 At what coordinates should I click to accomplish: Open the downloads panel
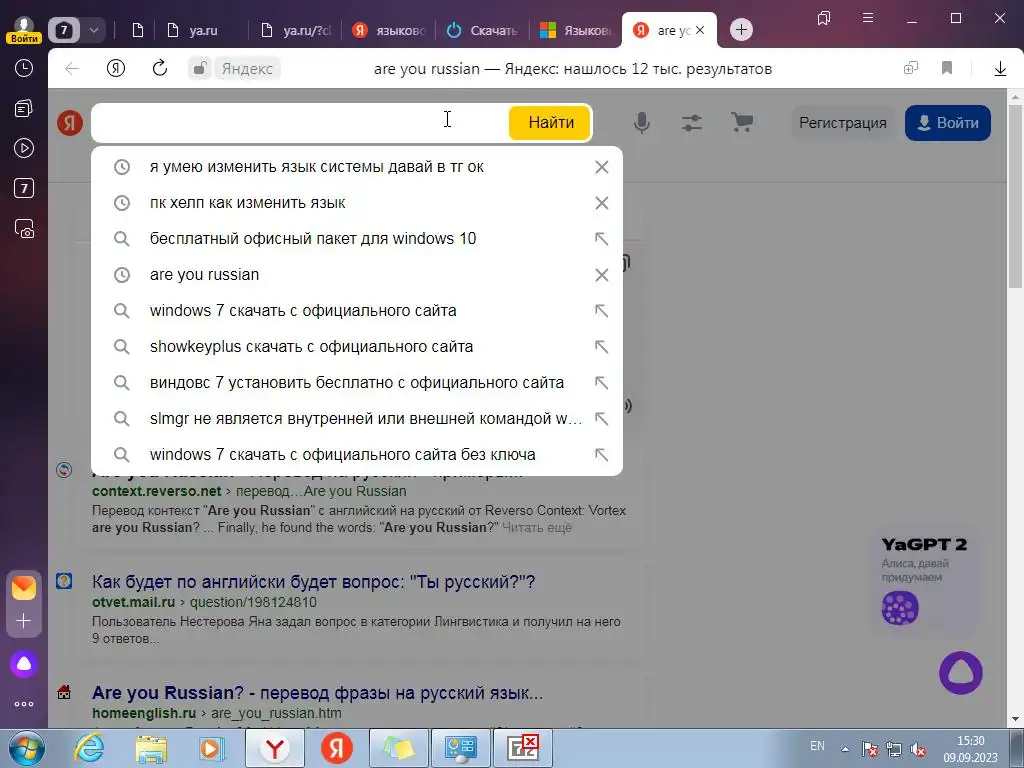click(1000, 68)
